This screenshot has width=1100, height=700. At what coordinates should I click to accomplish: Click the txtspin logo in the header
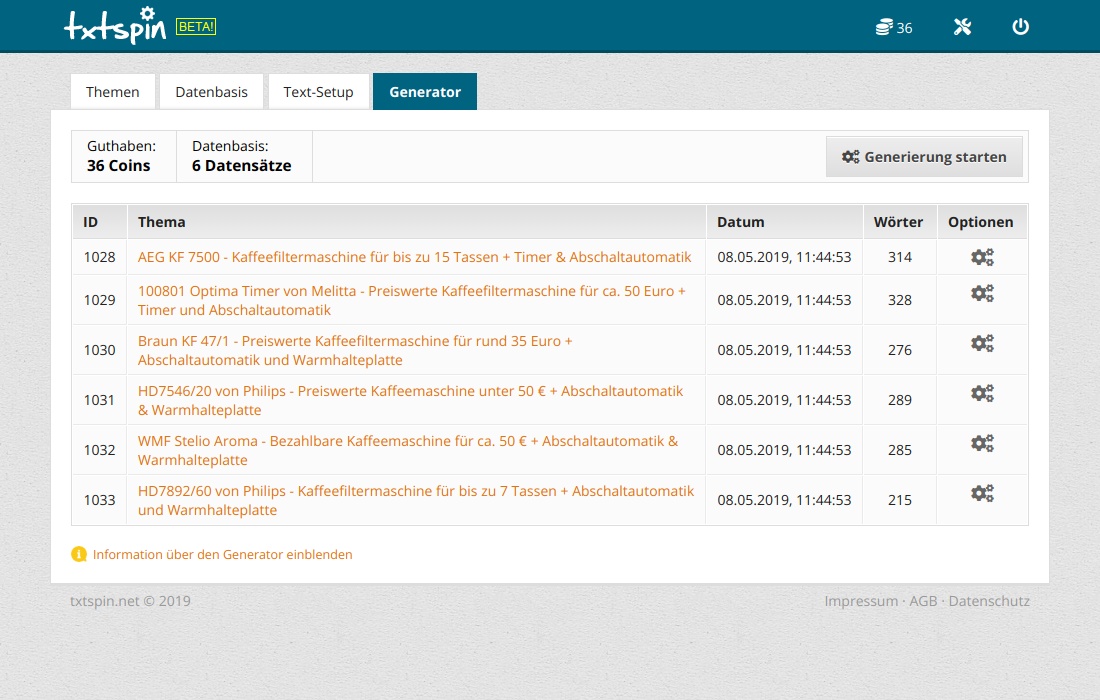tap(114, 26)
